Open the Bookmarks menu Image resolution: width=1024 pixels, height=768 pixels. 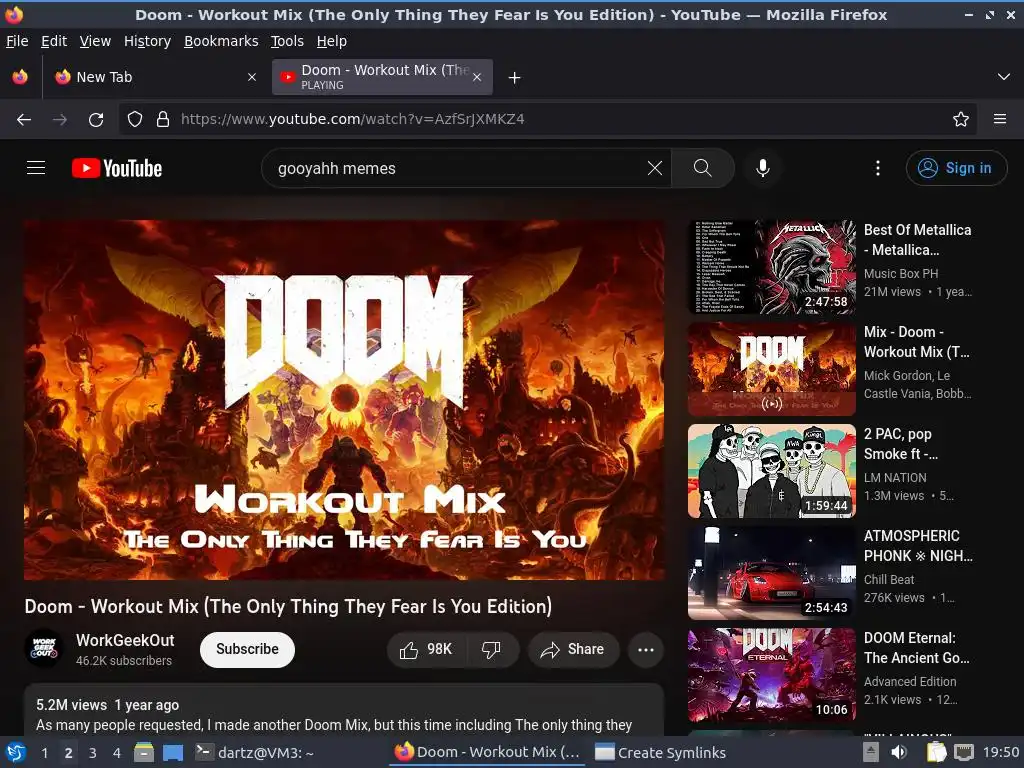[x=221, y=41]
